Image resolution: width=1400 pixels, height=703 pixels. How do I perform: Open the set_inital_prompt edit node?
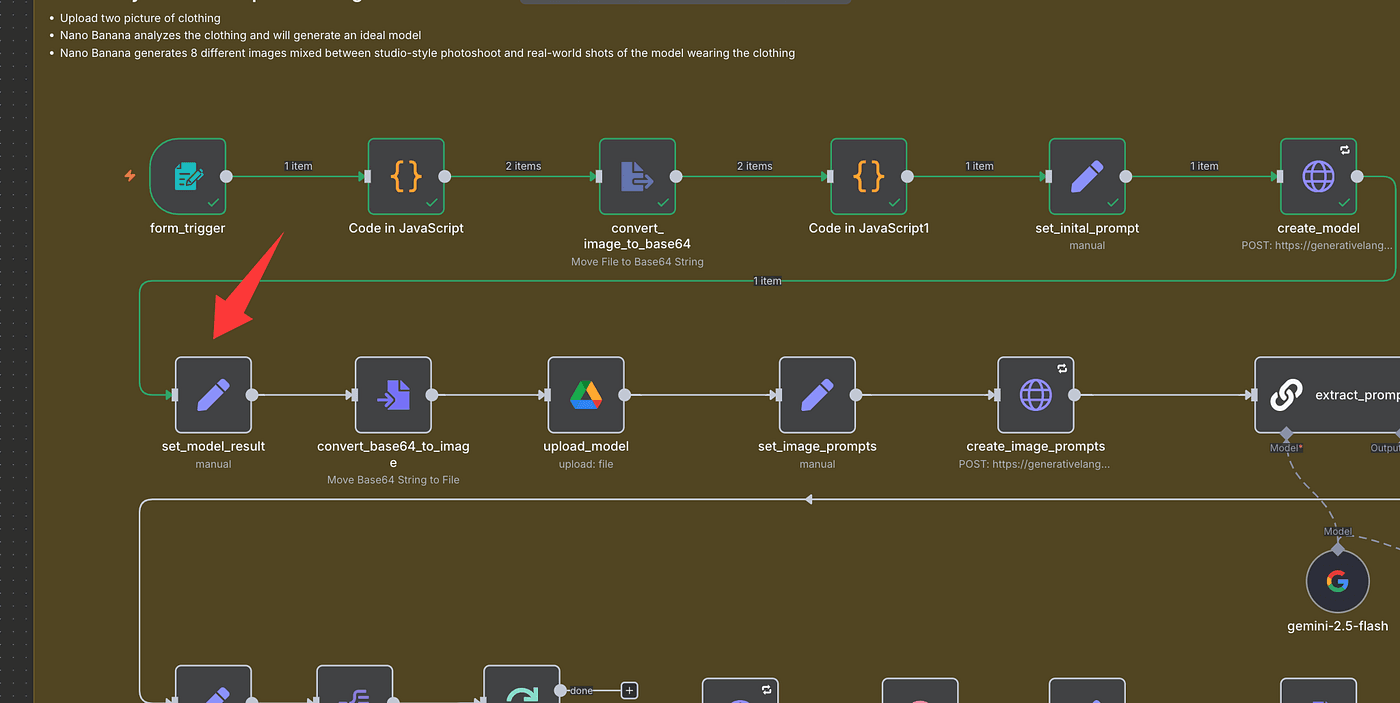[x=1087, y=177]
